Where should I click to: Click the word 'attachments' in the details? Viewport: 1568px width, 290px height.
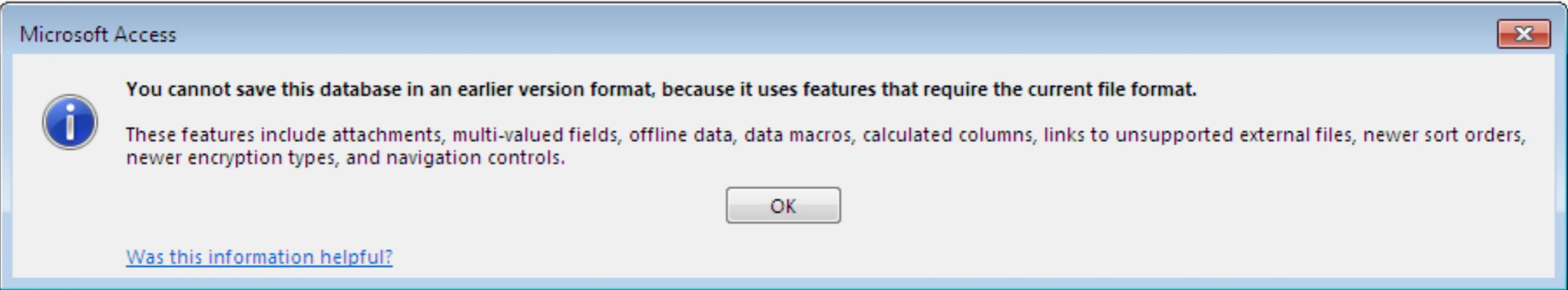point(387,135)
